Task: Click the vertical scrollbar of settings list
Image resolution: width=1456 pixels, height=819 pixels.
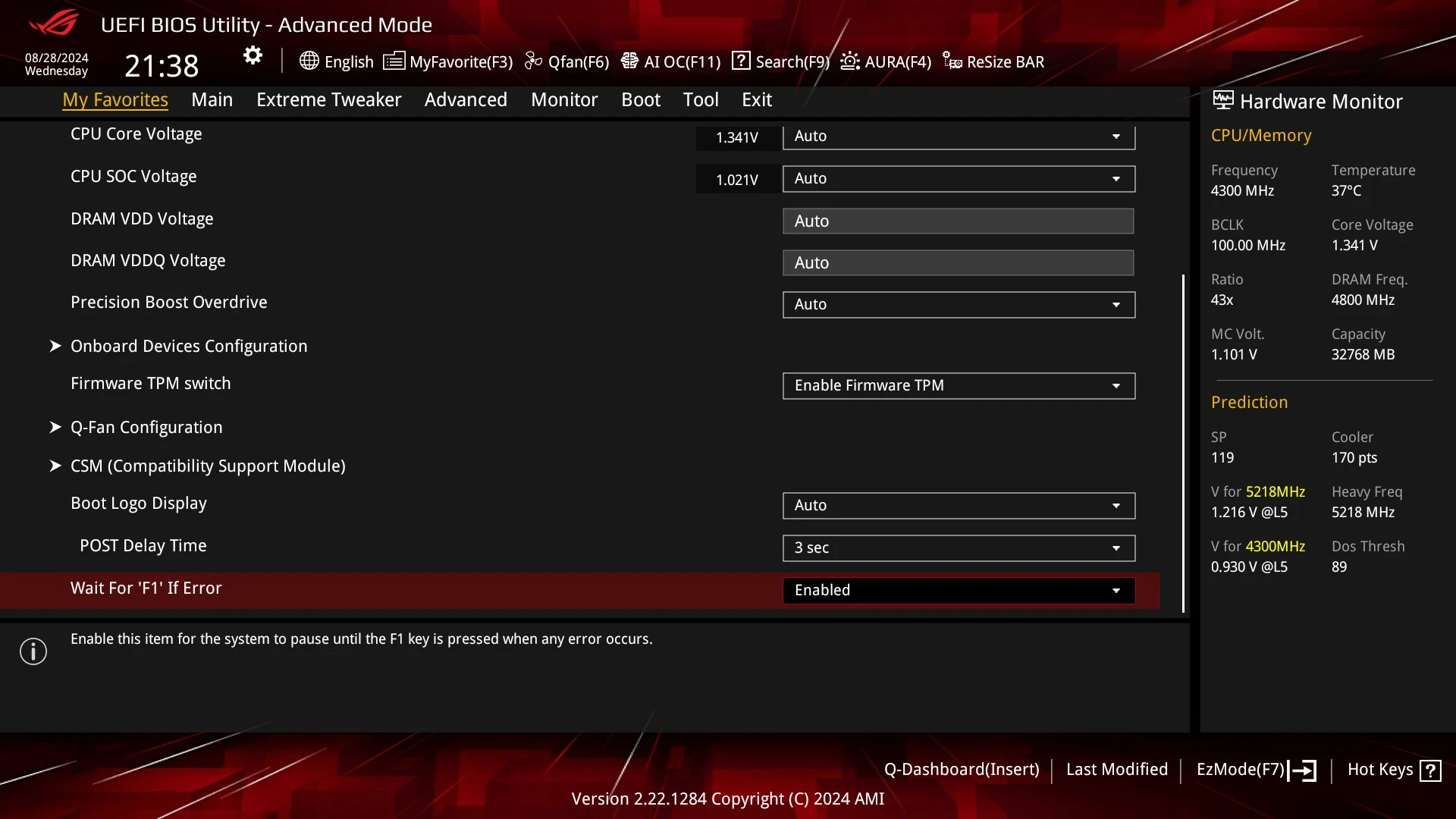Action: (x=1183, y=443)
